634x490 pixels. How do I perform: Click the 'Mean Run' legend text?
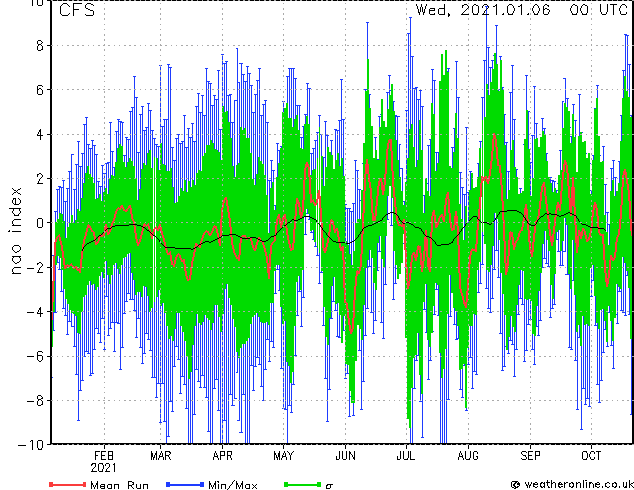tap(119, 485)
